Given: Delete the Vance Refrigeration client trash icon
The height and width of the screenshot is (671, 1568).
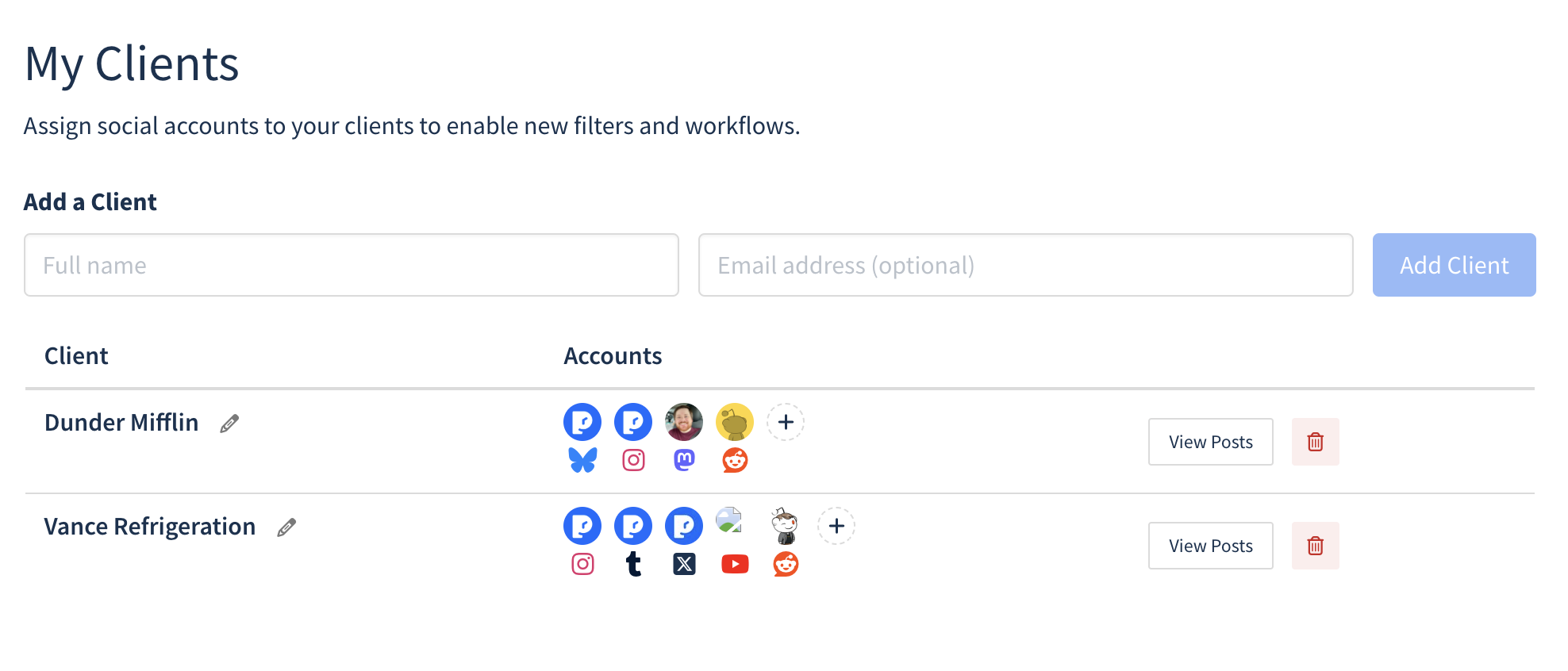Looking at the screenshot, I should (1315, 546).
